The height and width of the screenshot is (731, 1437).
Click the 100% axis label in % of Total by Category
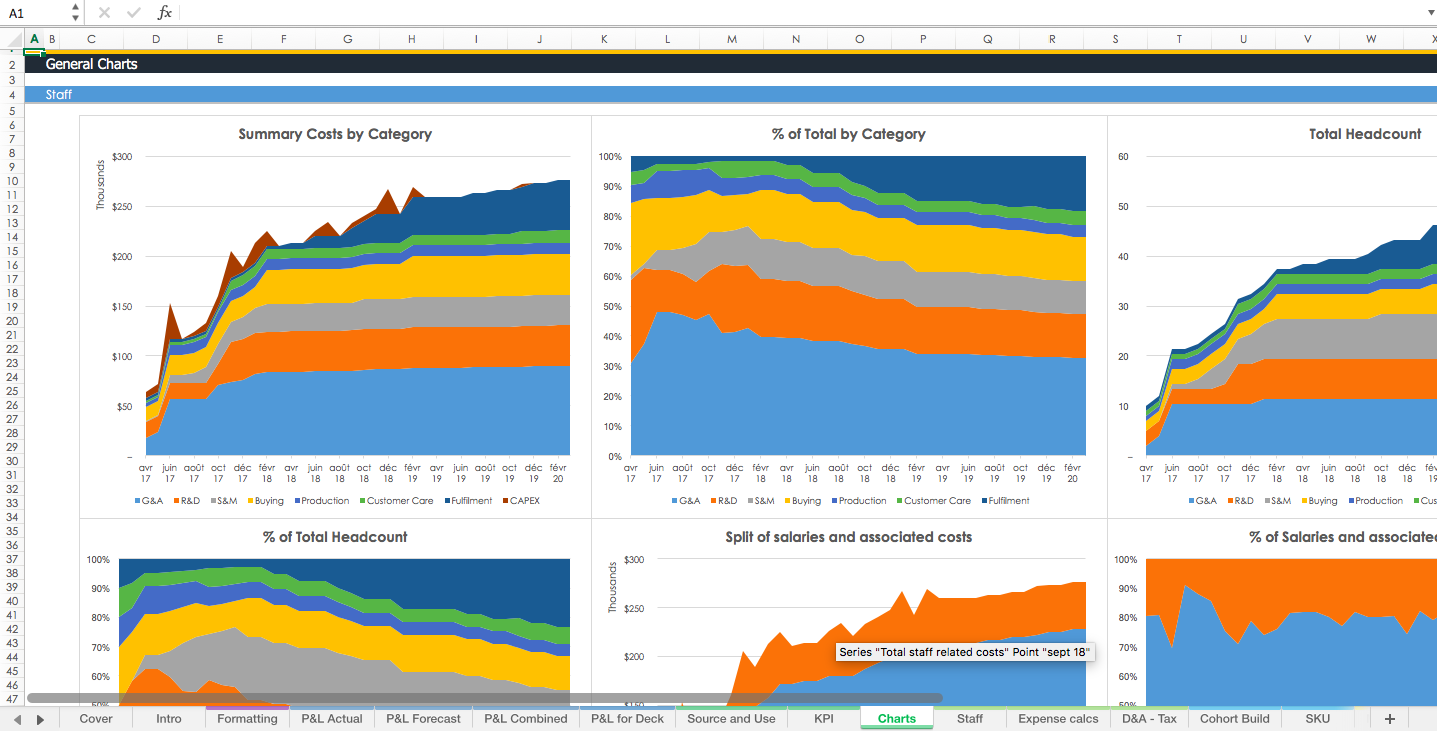click(x=610, y=157)
